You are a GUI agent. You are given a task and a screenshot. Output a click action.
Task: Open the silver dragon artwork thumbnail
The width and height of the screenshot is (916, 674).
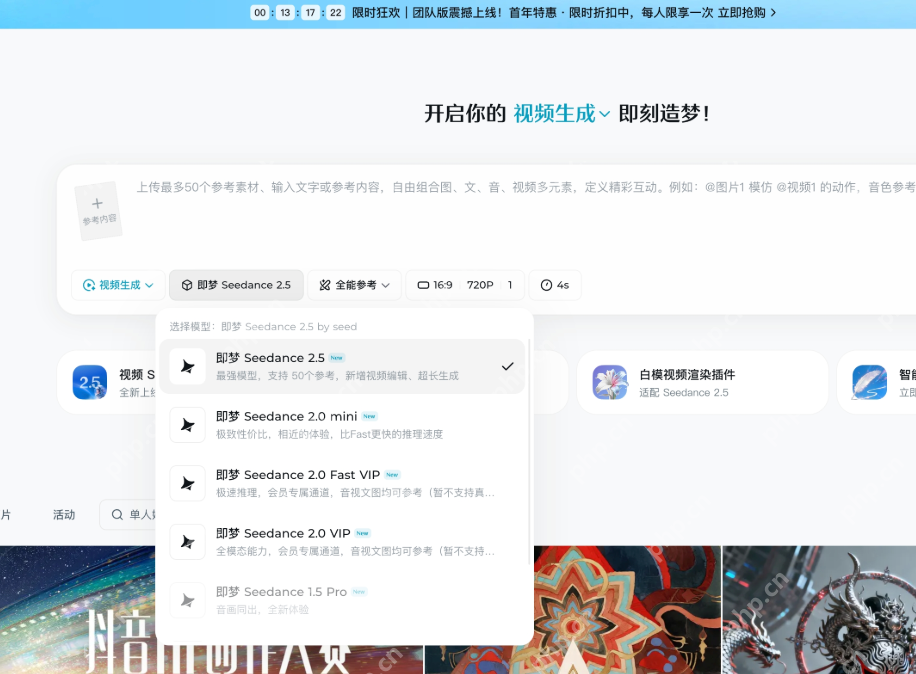(x=819, y=610)
